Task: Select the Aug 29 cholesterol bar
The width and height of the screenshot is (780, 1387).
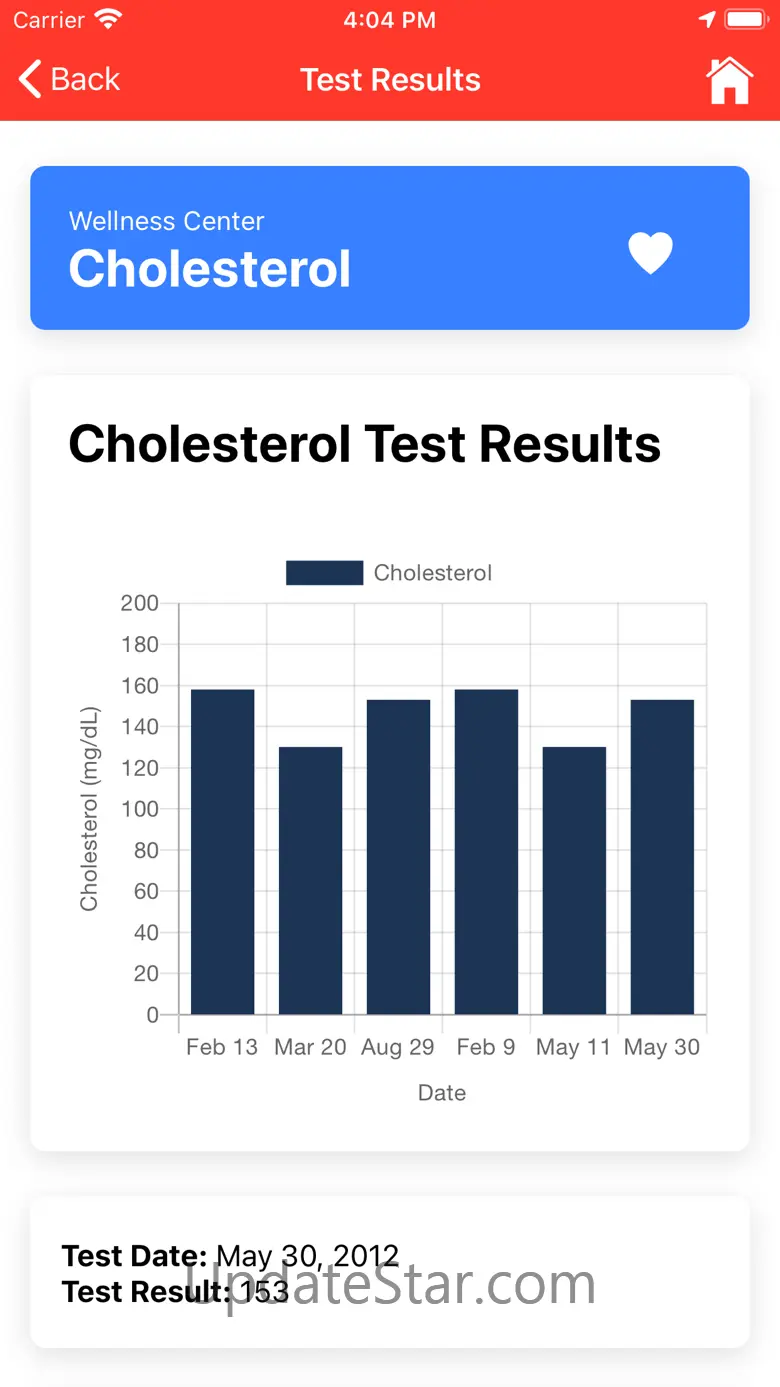Action: (x=398, y=857)
